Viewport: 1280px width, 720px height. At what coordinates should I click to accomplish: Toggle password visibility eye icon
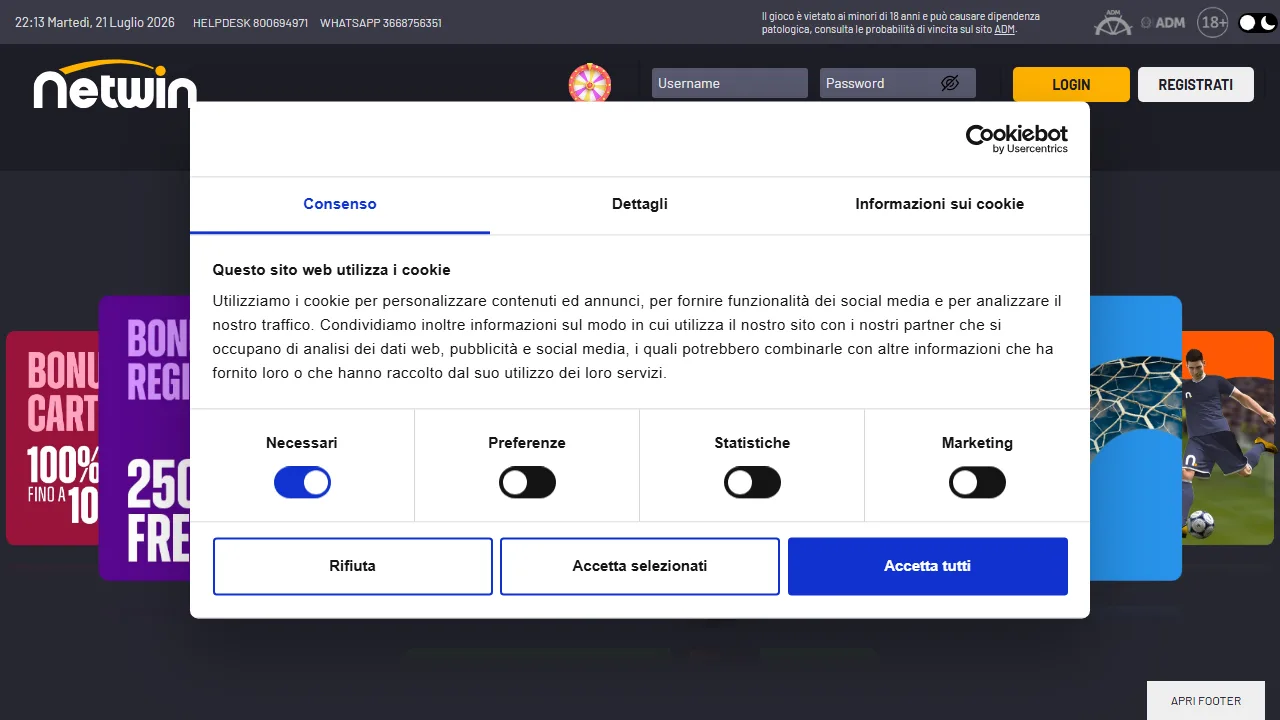point(950,83)
